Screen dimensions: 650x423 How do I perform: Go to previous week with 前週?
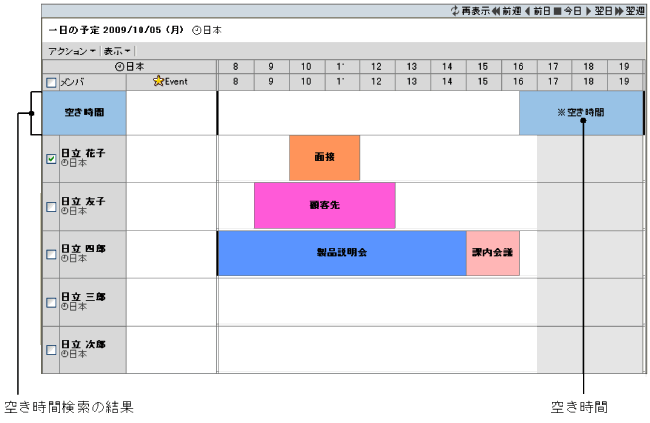pos(507,11)
